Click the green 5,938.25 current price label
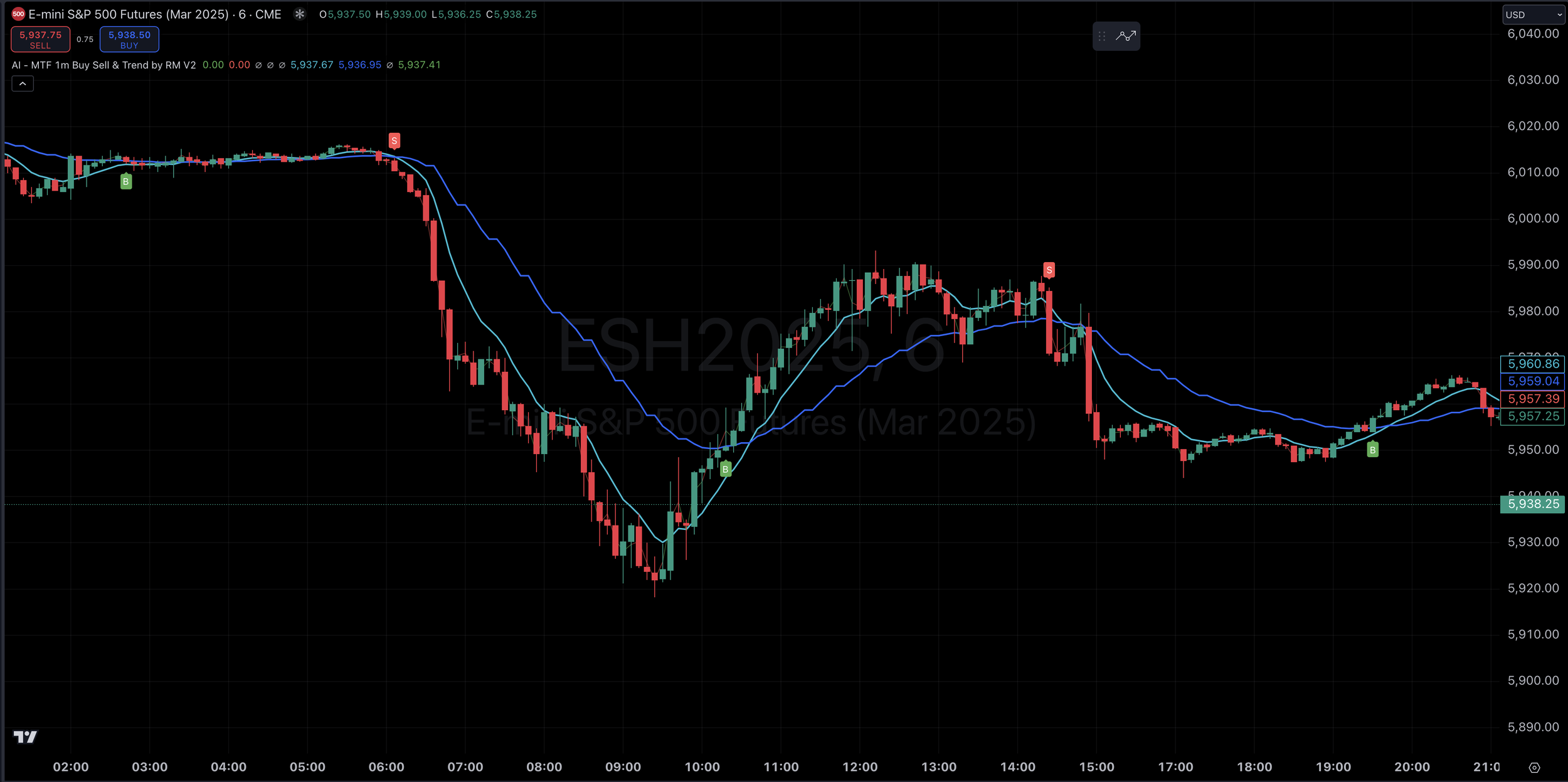 click(1532, 504)
